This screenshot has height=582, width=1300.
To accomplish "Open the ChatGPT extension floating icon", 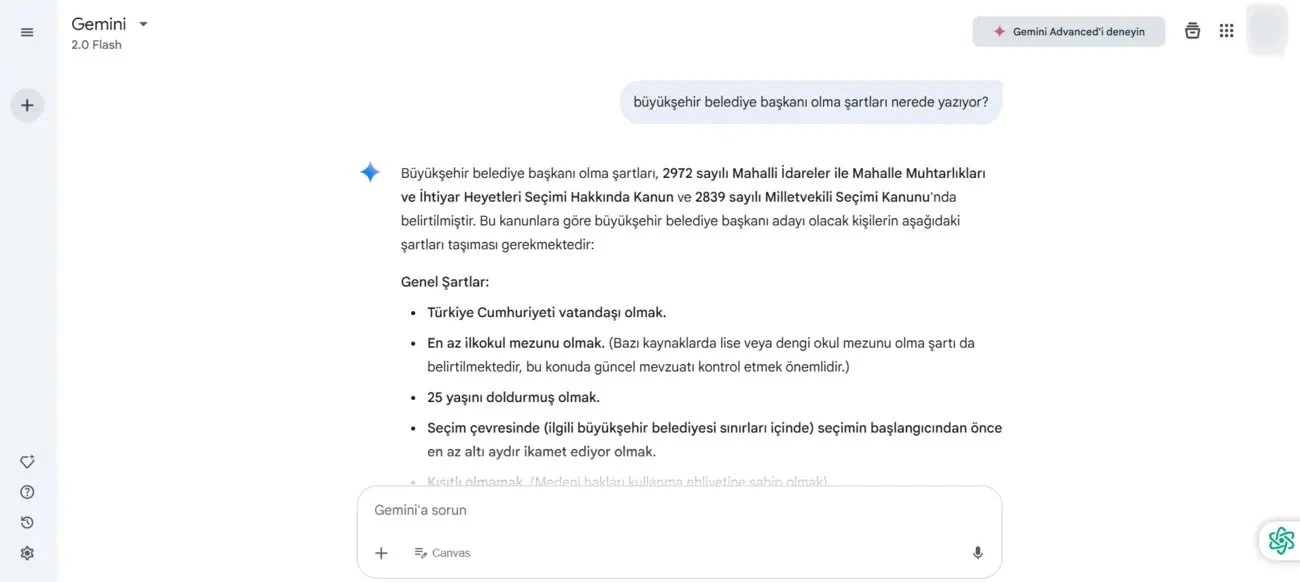I will [x=1281, y=541].
